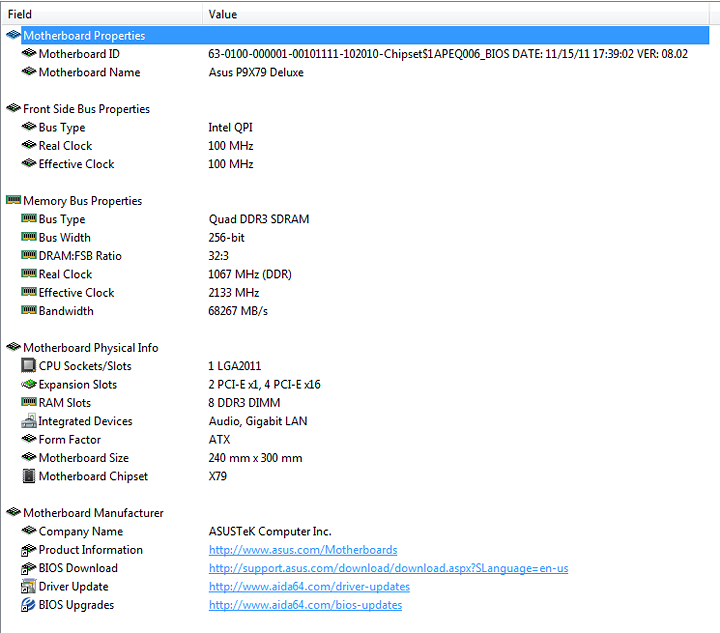Click the Motherboard ID row icon

28,53
